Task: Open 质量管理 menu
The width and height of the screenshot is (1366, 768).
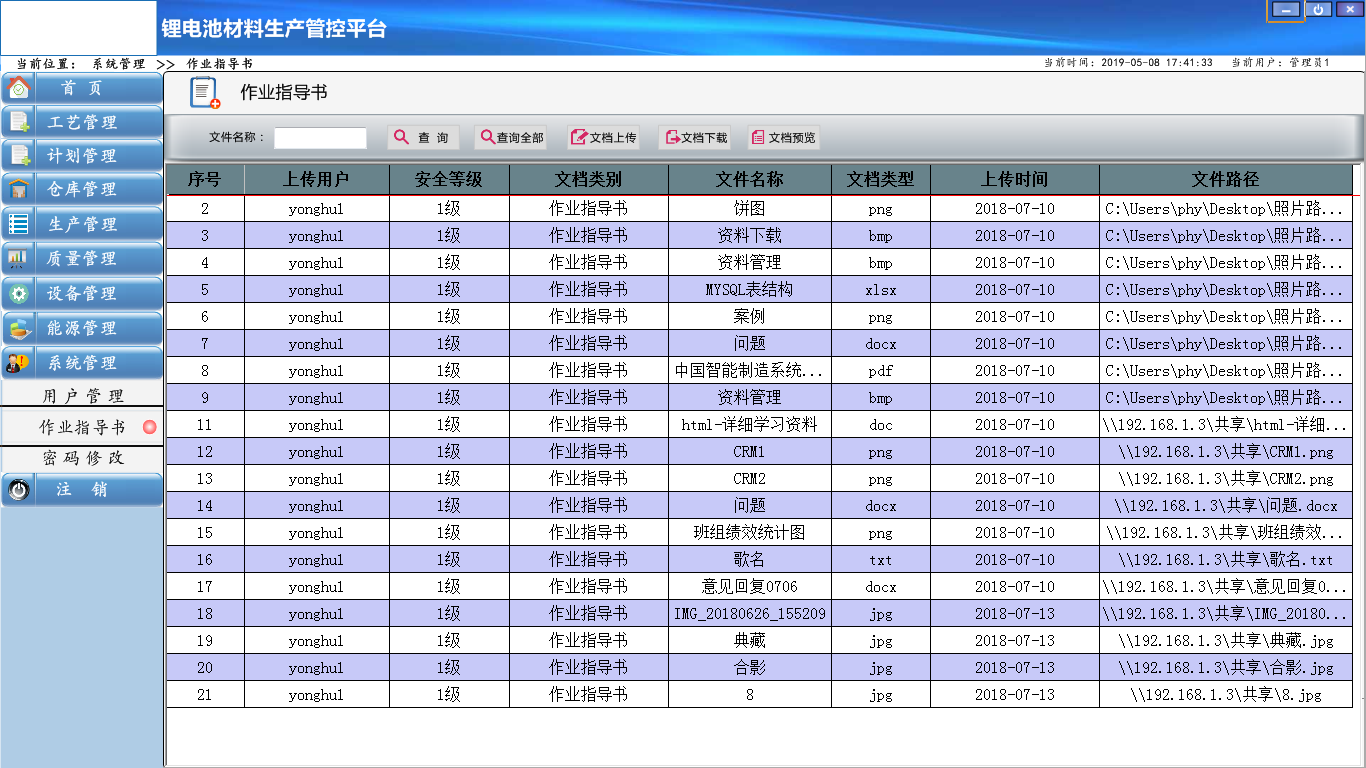Action: point(82,258)
